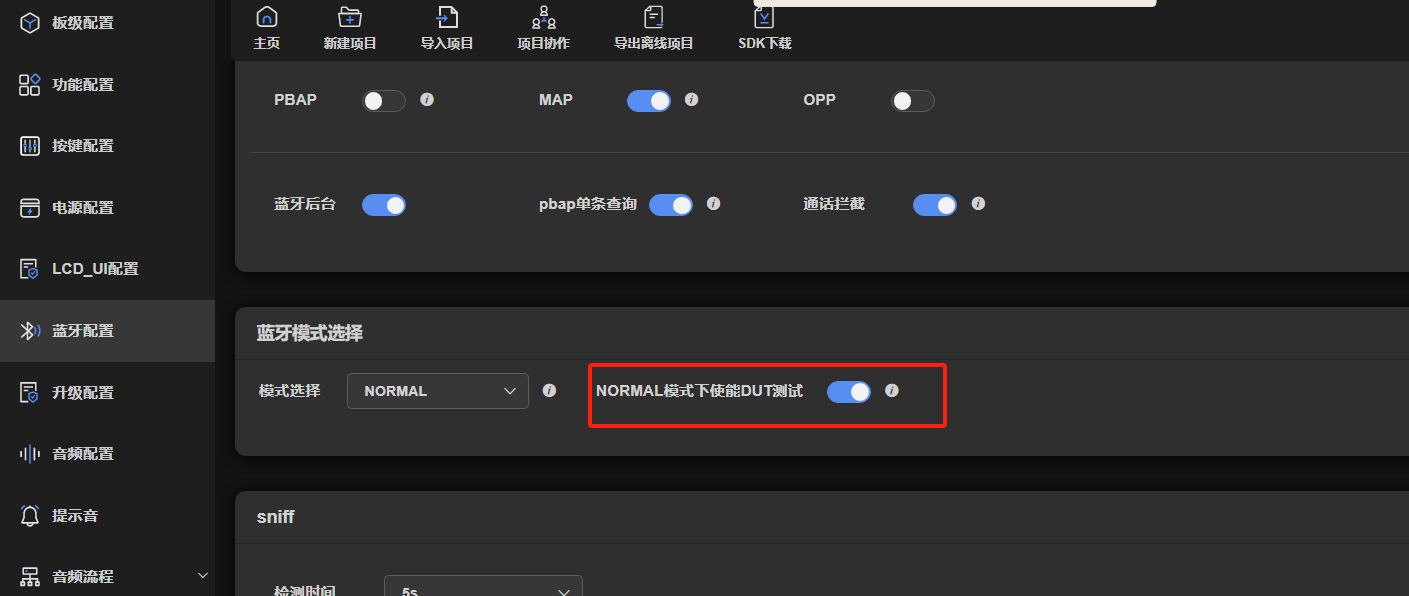Click the OPP label text

pos(820,100)
